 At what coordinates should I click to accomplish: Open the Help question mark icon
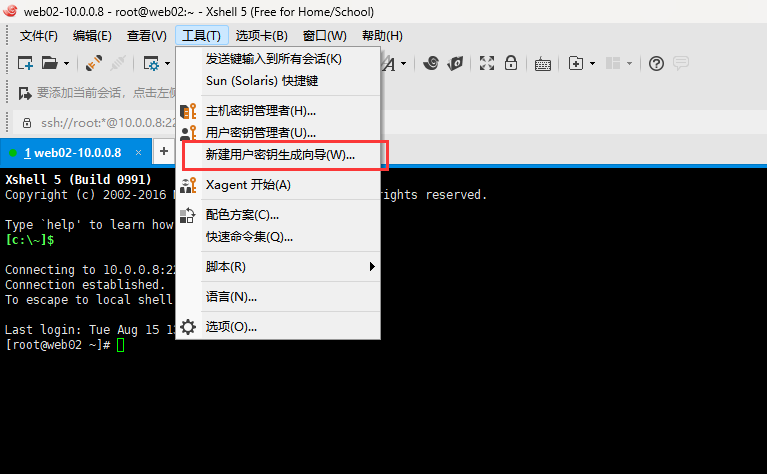tap(656, 63)
